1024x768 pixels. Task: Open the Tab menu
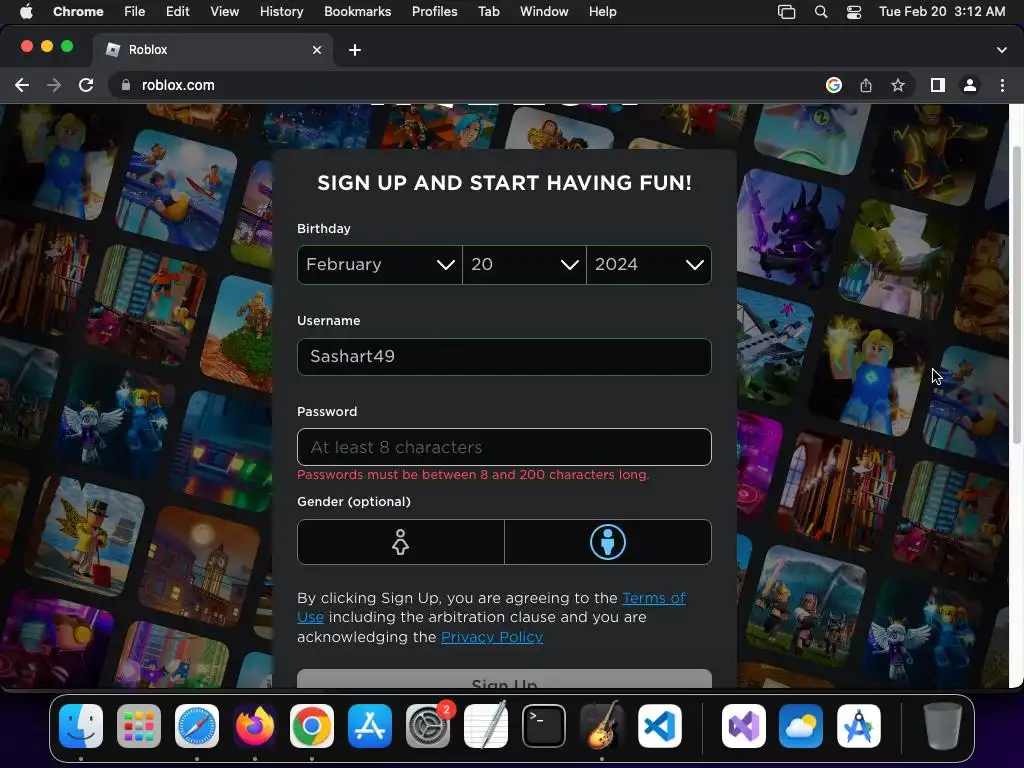[488, 11]
